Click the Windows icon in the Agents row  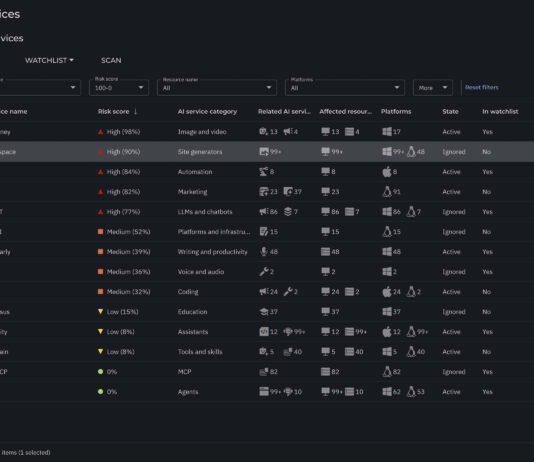[387, 392]
